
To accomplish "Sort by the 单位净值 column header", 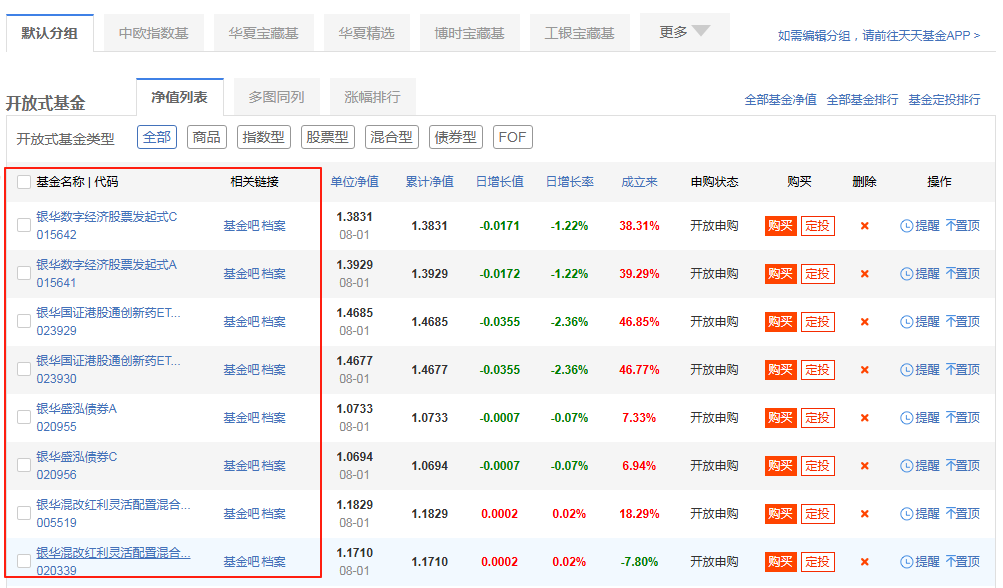I will 354,182.
